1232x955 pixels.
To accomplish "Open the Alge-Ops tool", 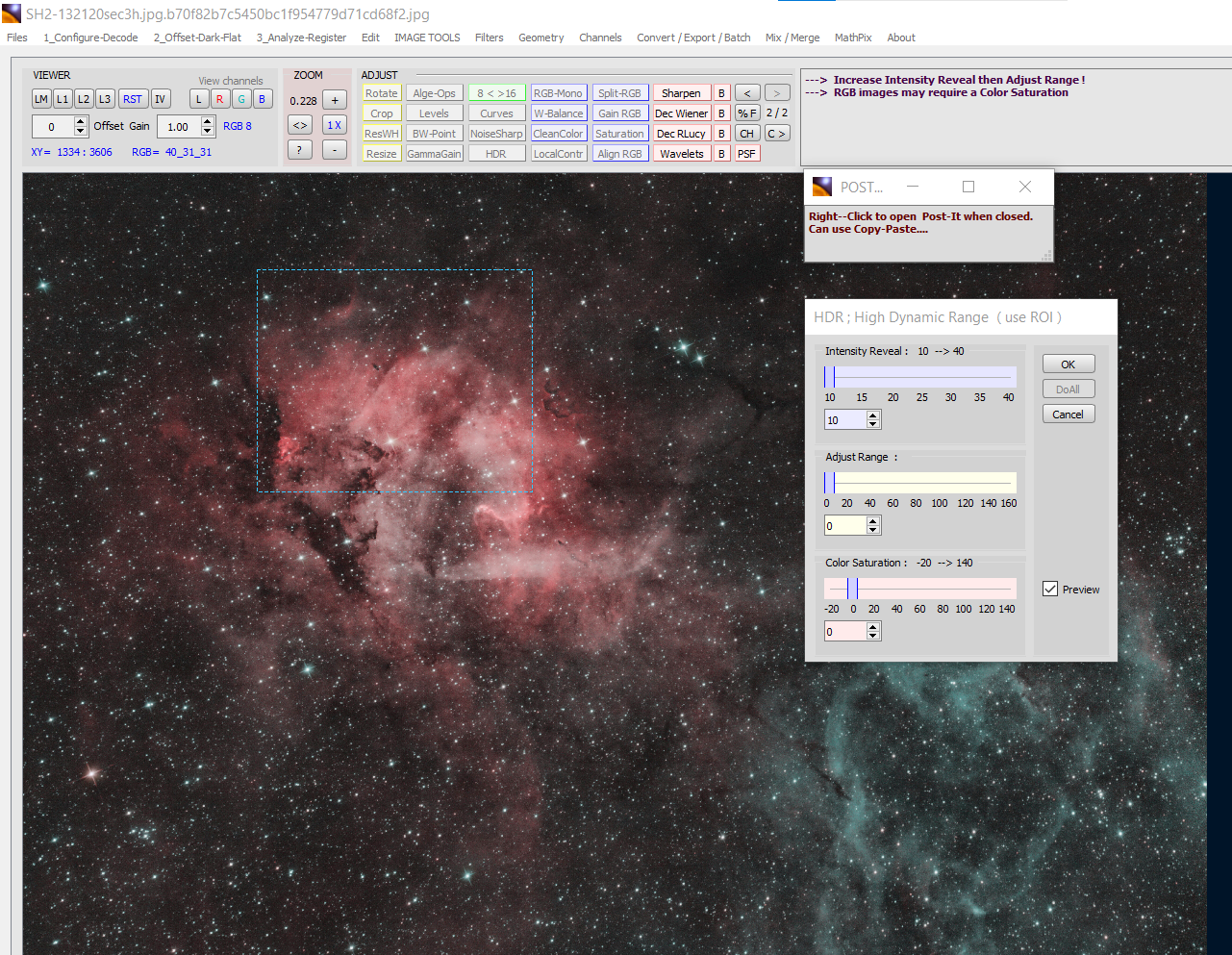I will tap(434, 93).
